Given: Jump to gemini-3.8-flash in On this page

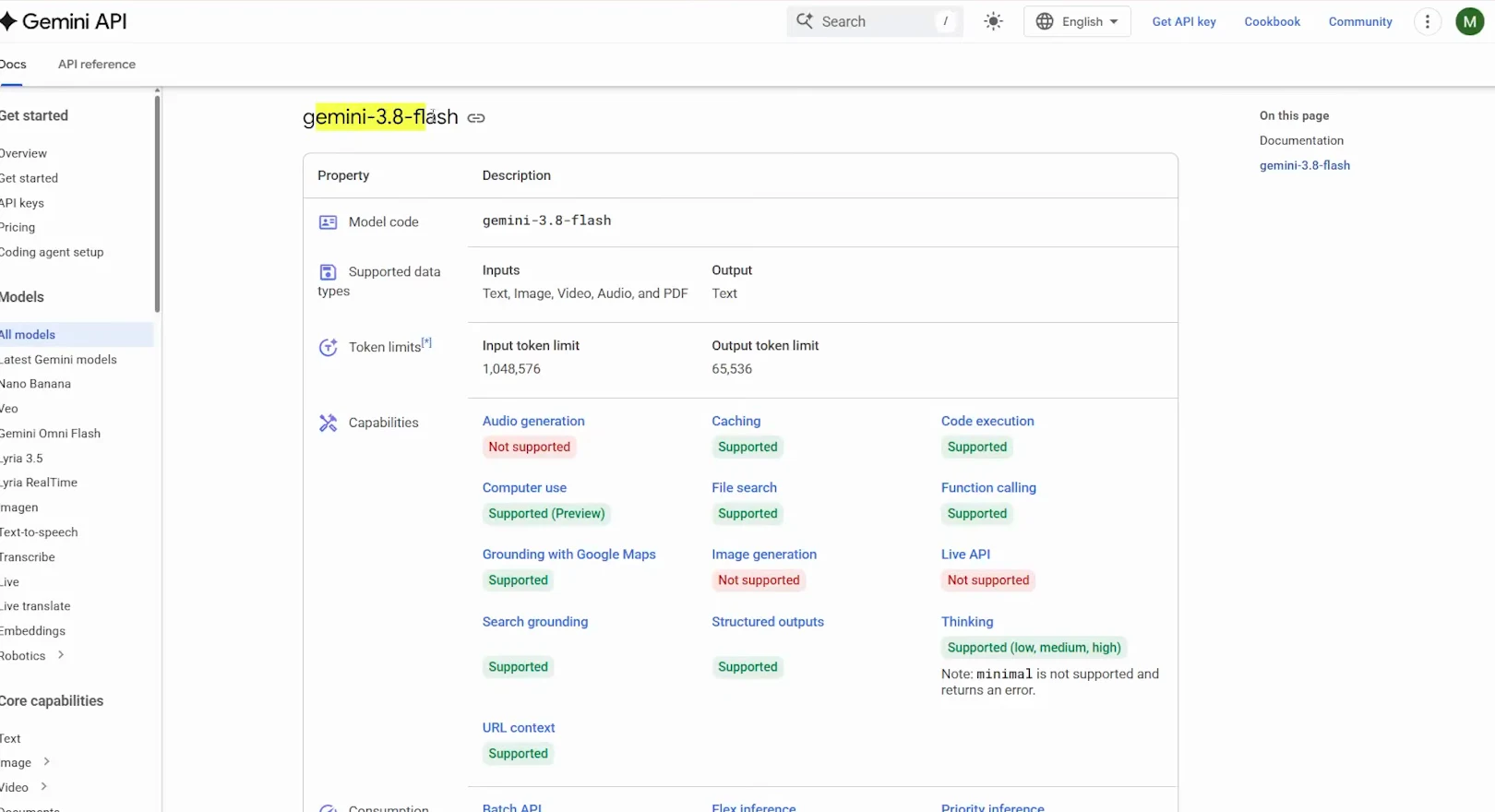Looking at the screenshot, I should (1304, 165).
